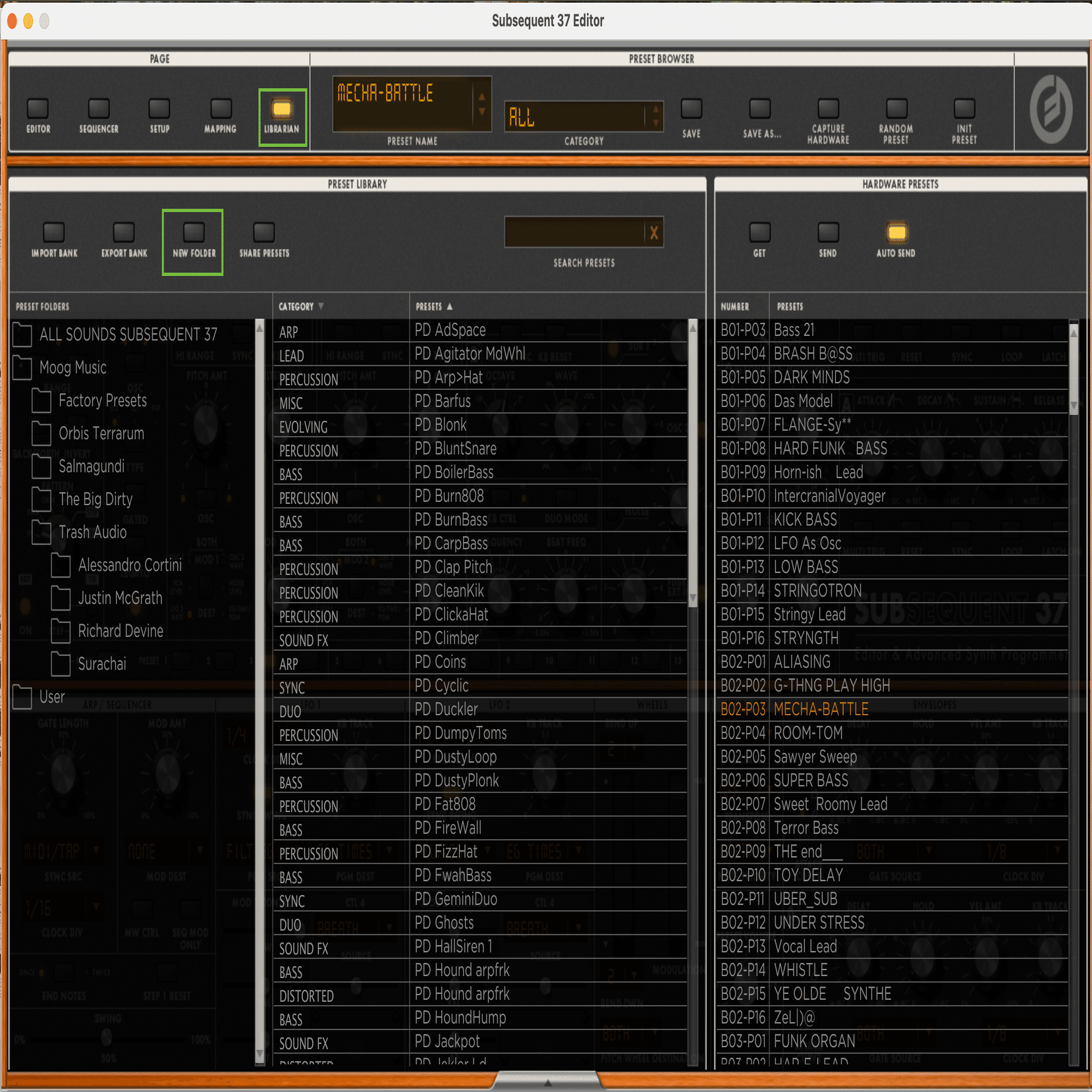Select hardware preset STRINGOTRON
Screen dimensions: 1092x1092
coord(892,591)
